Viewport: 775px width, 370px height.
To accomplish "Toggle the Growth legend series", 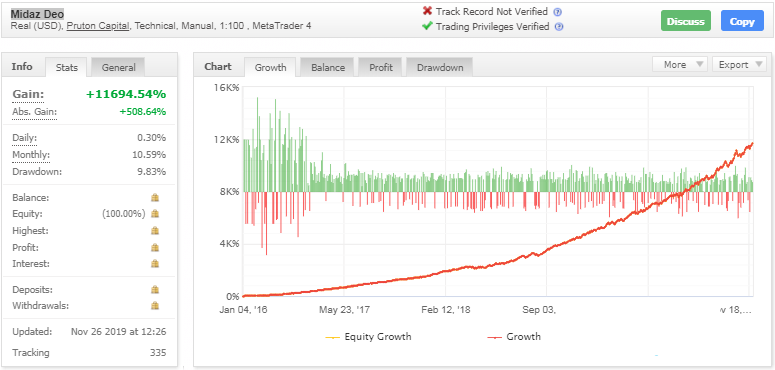I will coord(514,337).
